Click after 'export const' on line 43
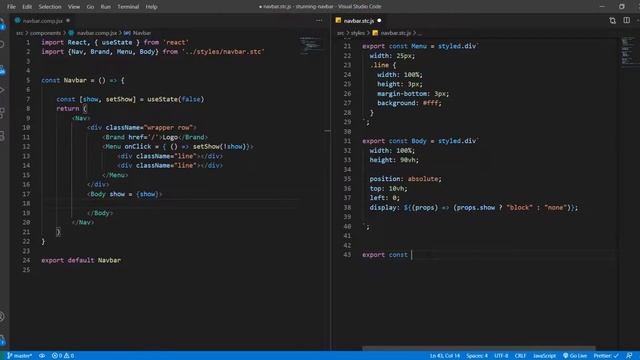 412,255
